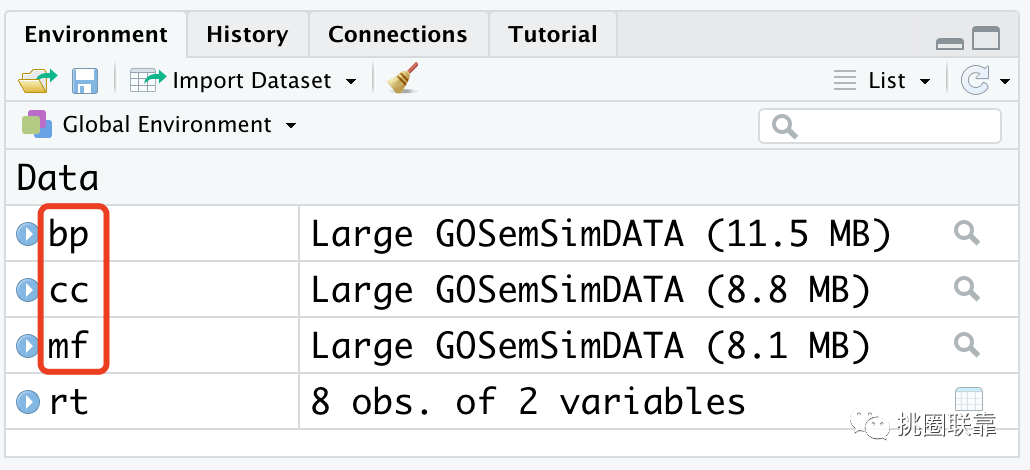Open the List view mode dropdown
This screenshot has height=470, width=1030.
click(883, 81)
